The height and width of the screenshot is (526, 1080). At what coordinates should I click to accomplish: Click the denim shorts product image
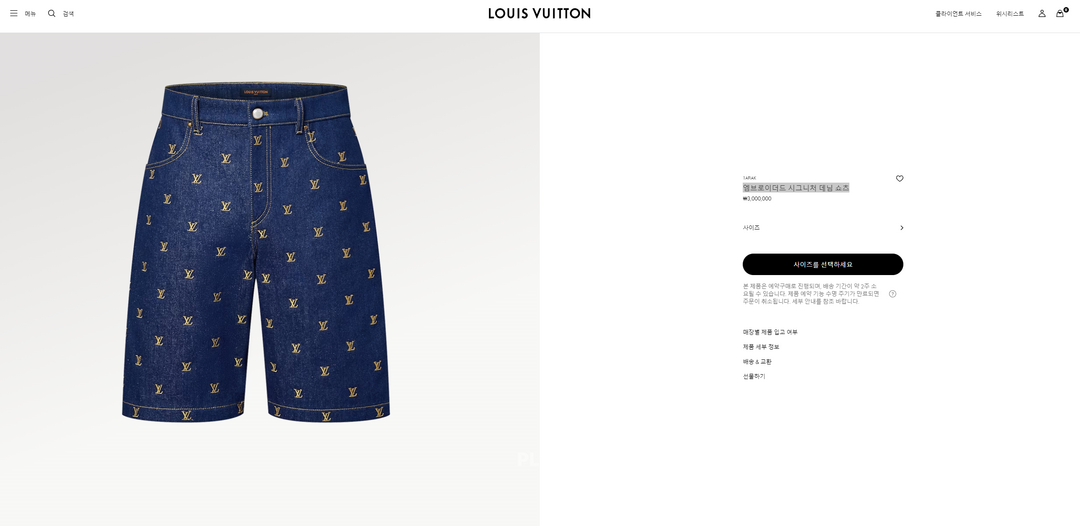click(256, 251)
